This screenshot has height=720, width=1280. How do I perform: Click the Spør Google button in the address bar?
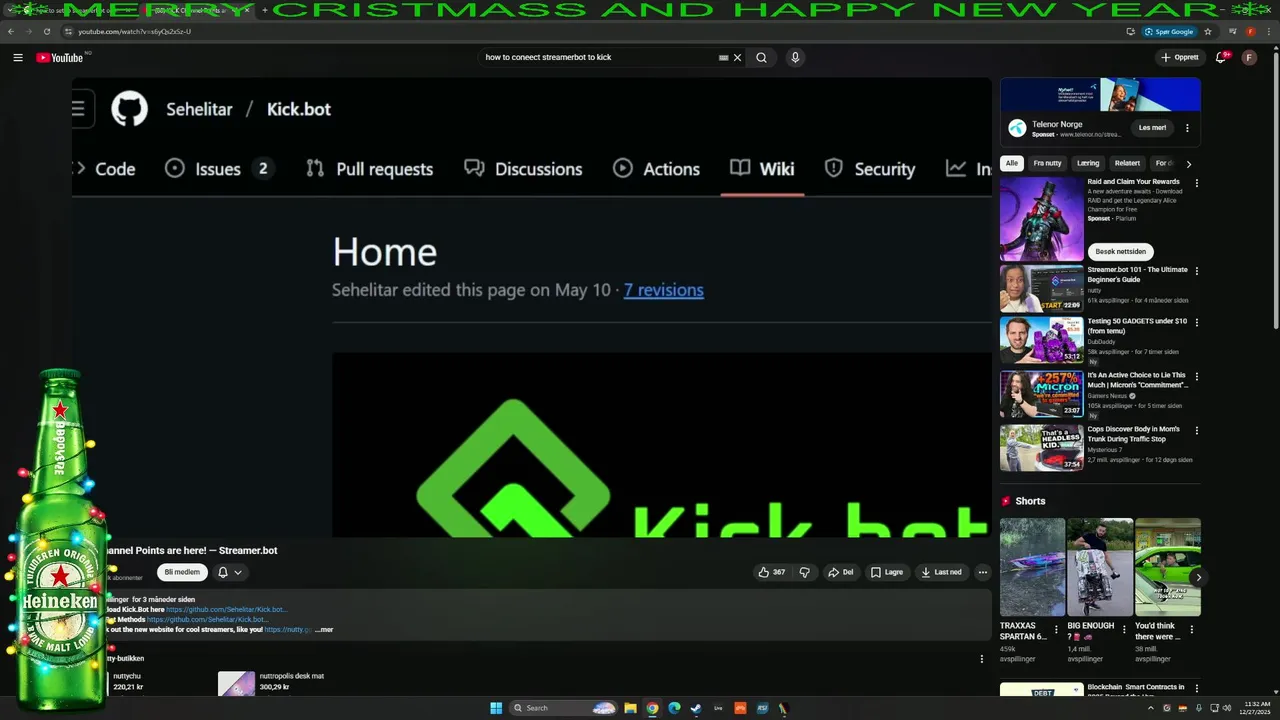(x=1169, y=31)
